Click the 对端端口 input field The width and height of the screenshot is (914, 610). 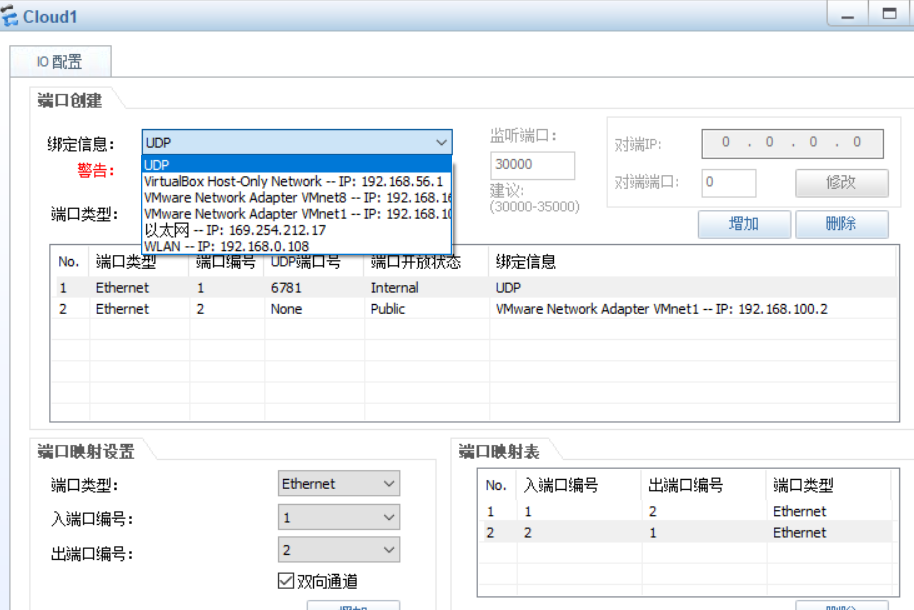729,183
